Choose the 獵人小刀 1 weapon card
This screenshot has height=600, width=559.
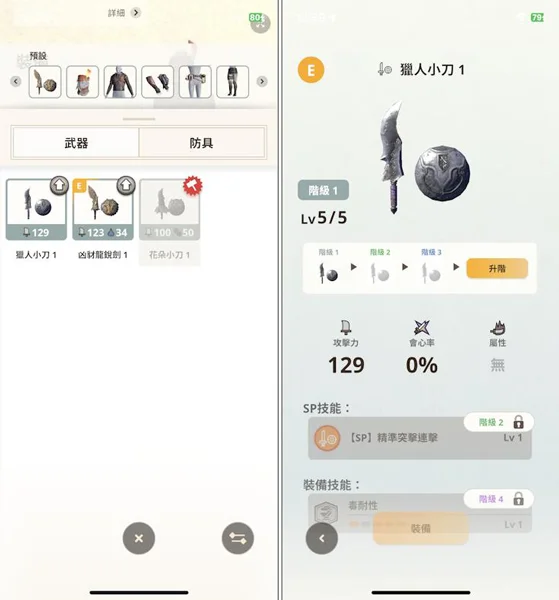point(36,210)
